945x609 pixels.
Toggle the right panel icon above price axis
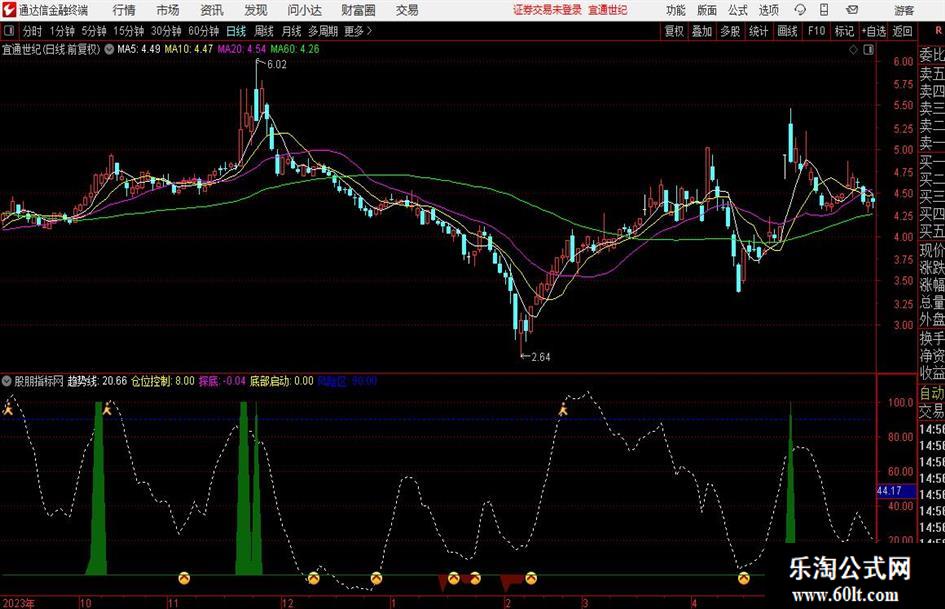(868, 50)
